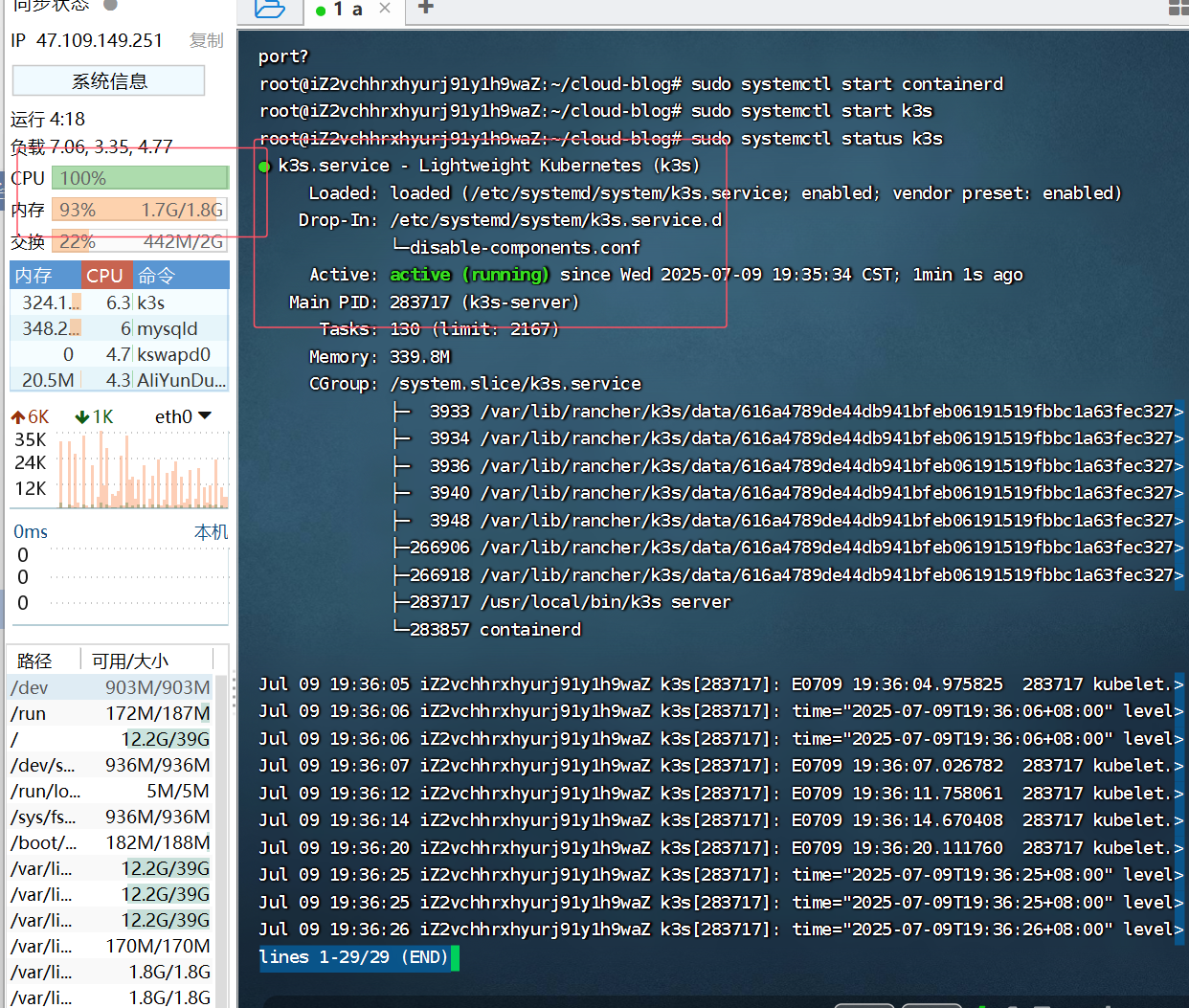The height and width of the screenshot is (1008, 1189).
Task: Select the /dev/s... disk row
Action: pyautogui.click(x=110, y=765)
